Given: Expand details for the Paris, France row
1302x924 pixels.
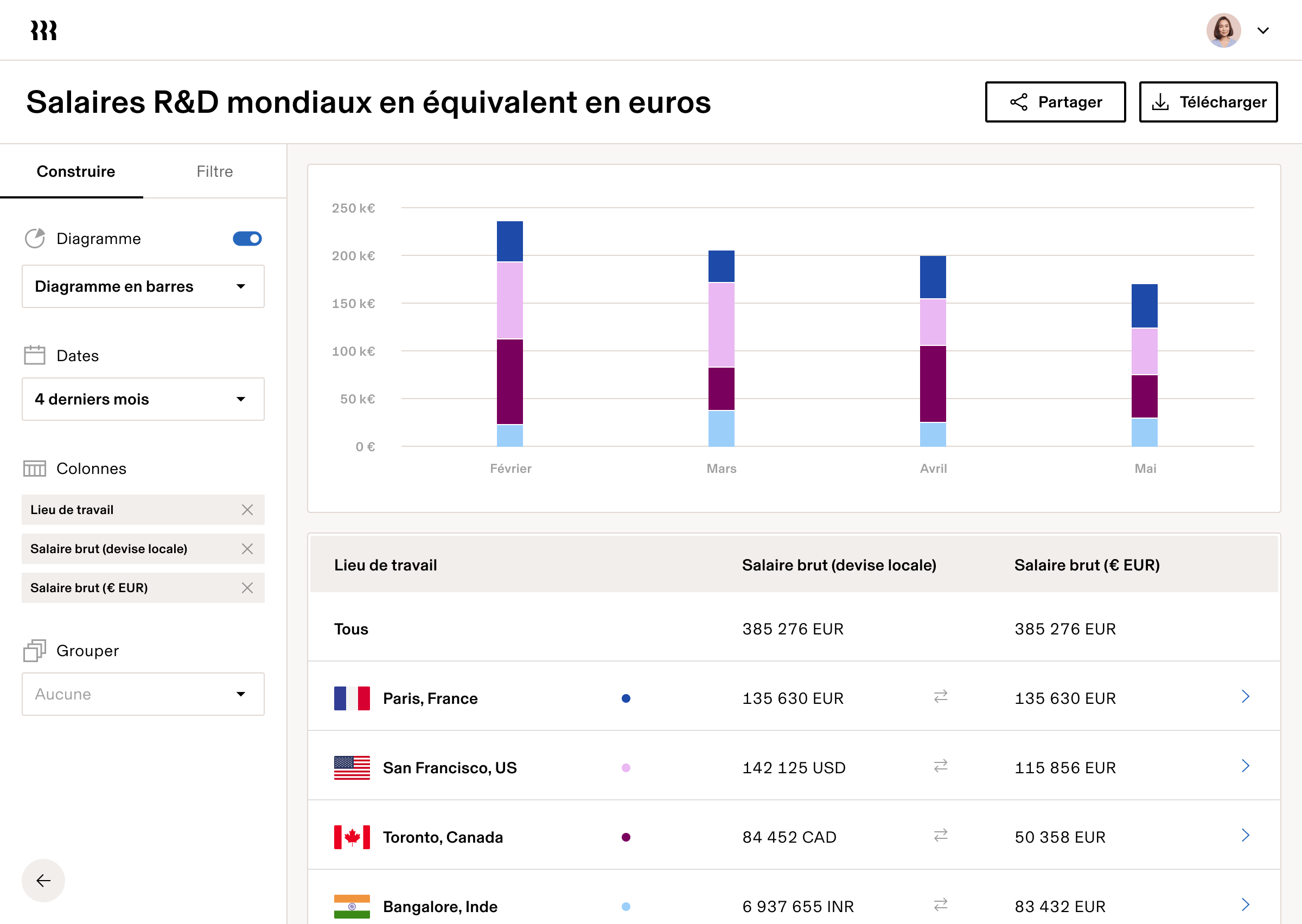Looking at the screenshot, I should pyautogui.click(x=1246, y=696).
